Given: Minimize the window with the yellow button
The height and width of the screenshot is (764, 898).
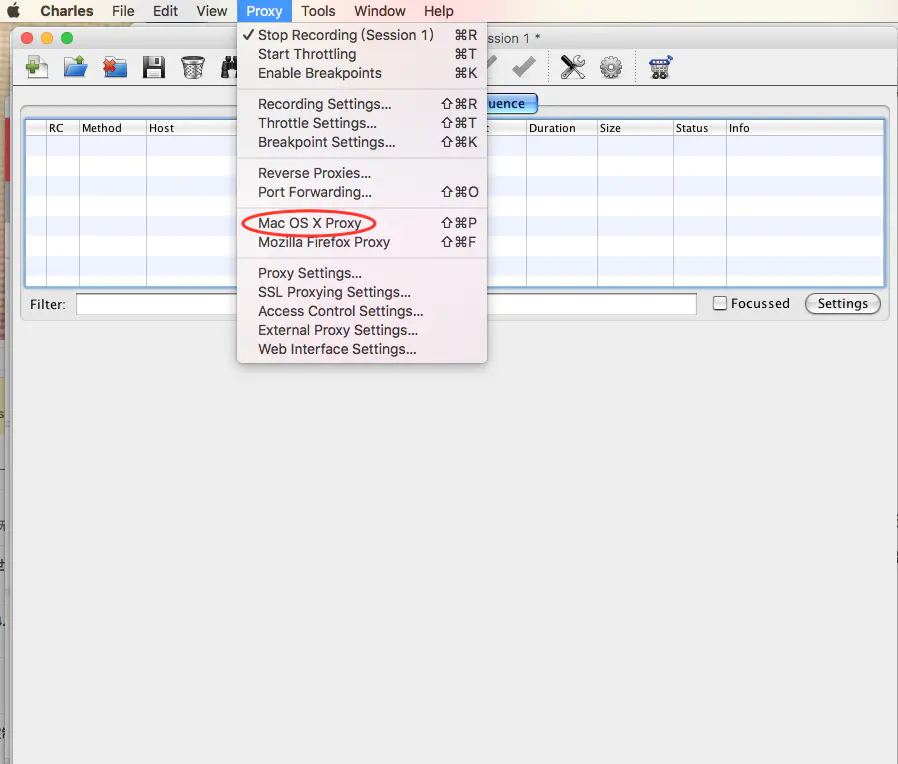Looking at the screenshot, I should (x=47, y=38).
